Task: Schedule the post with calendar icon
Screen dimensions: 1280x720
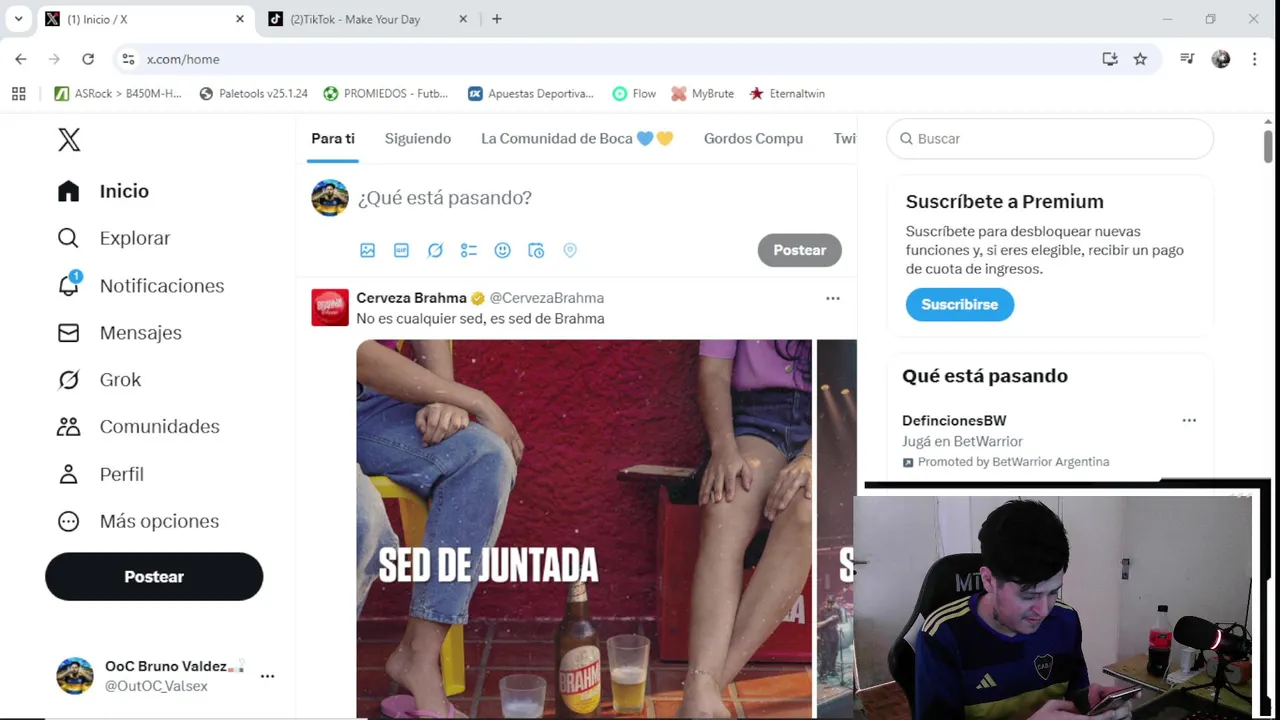Action: pyautogui.click(x=536, y=251)
